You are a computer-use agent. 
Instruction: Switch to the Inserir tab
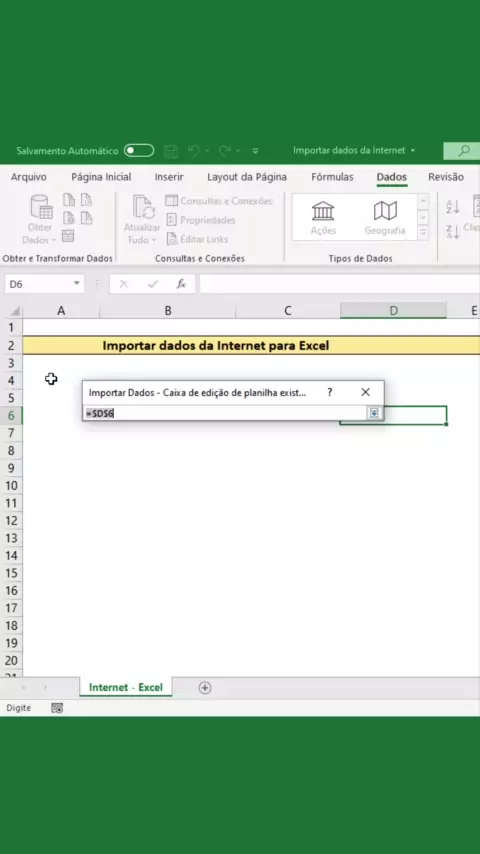(x=169, y=177)
